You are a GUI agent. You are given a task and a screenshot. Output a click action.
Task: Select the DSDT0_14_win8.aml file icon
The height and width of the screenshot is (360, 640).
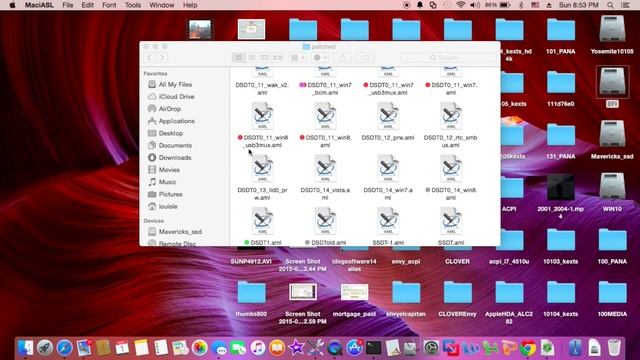(451, 168)
